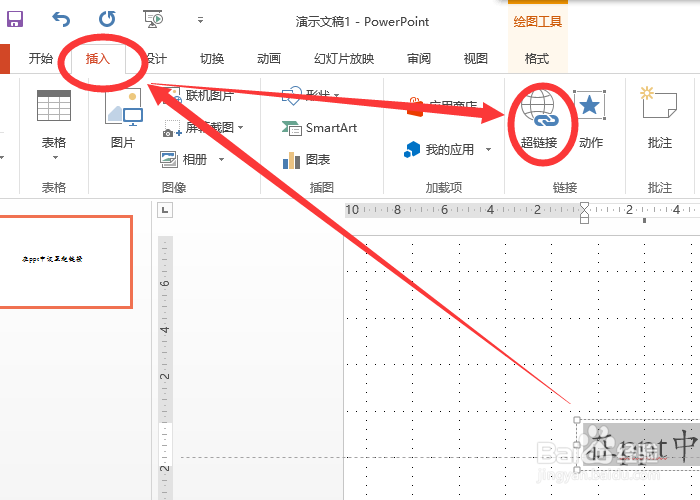Click the 批注 comment note icon
Screen dimensions: 700x500
point(659,103)
